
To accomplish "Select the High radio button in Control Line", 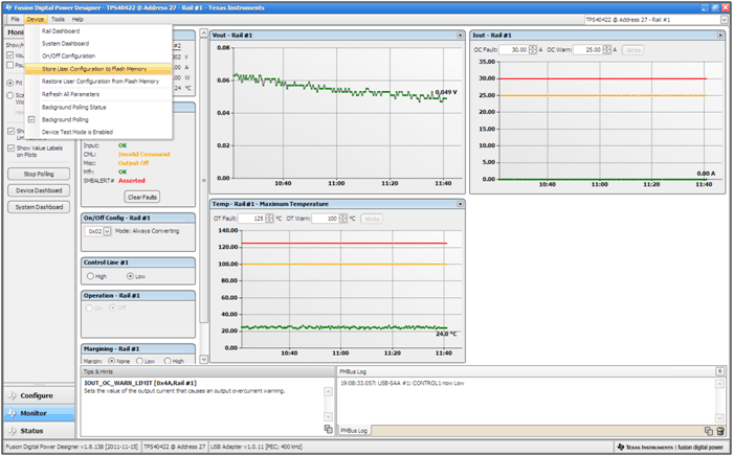I will click(90, 275).
